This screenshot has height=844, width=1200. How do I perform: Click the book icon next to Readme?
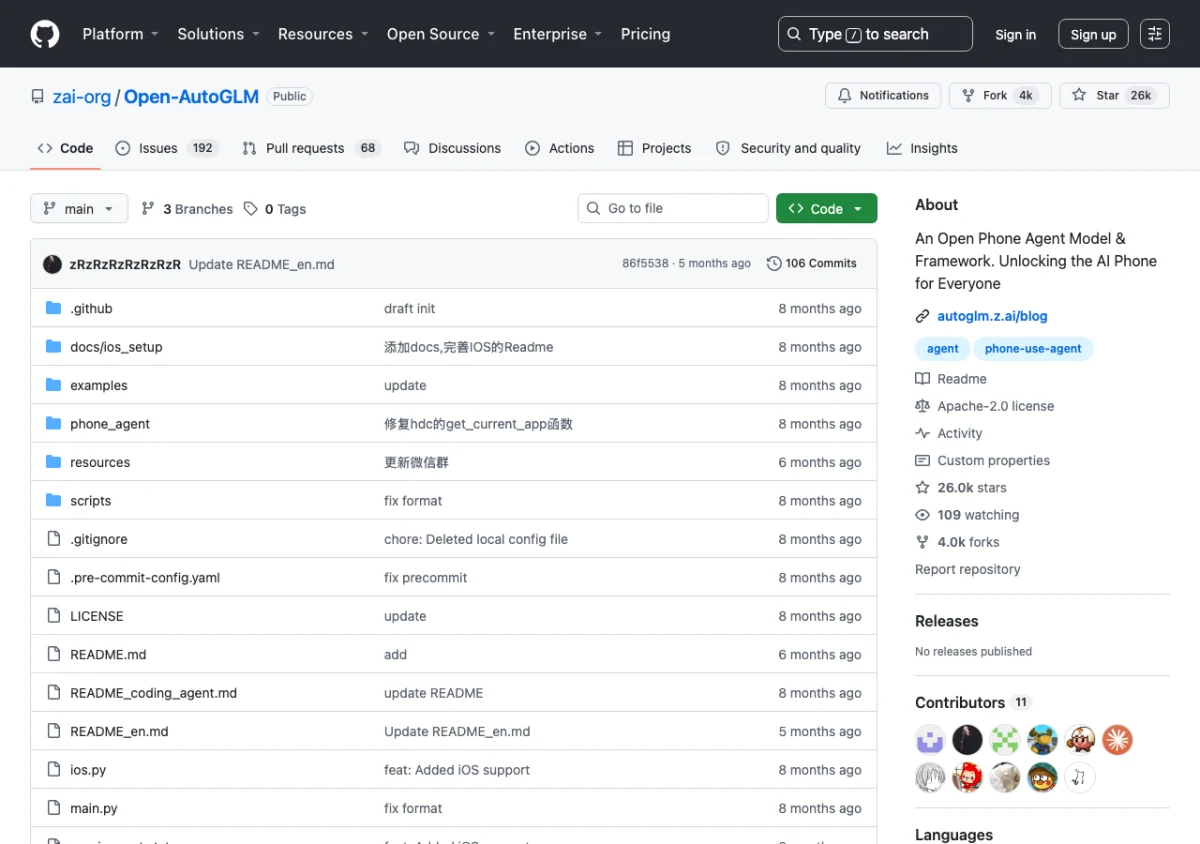tap(923, 379)
